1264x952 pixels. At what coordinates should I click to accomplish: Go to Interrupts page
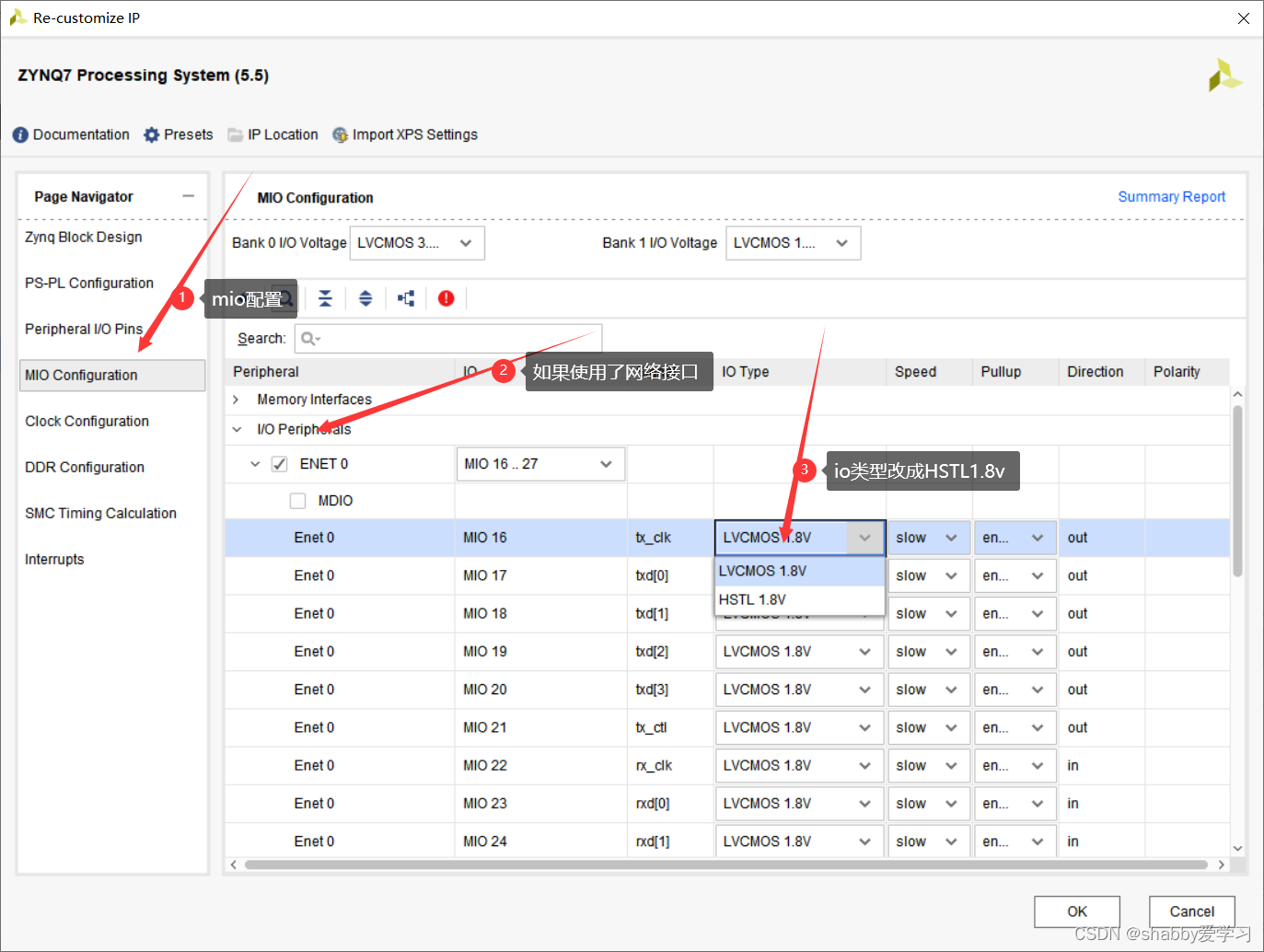pyautogui.click(x=54, y=559)
